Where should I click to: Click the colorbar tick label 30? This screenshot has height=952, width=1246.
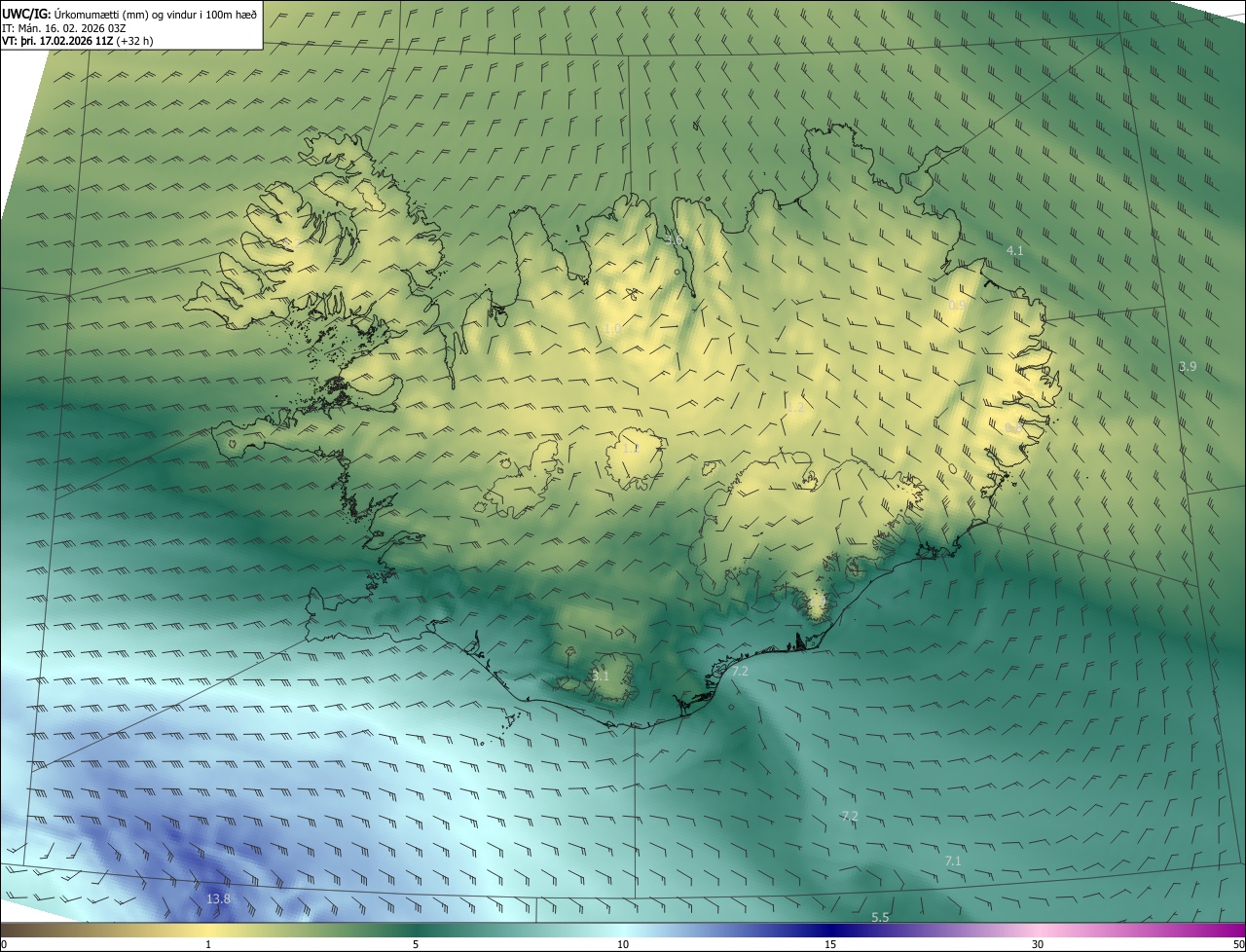1038,945
